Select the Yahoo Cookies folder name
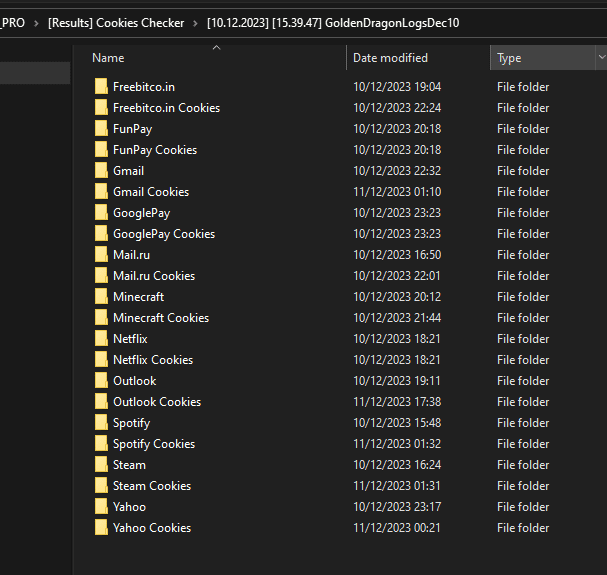The height and width of the screenshot is (575, 607). tap(152, 528)
